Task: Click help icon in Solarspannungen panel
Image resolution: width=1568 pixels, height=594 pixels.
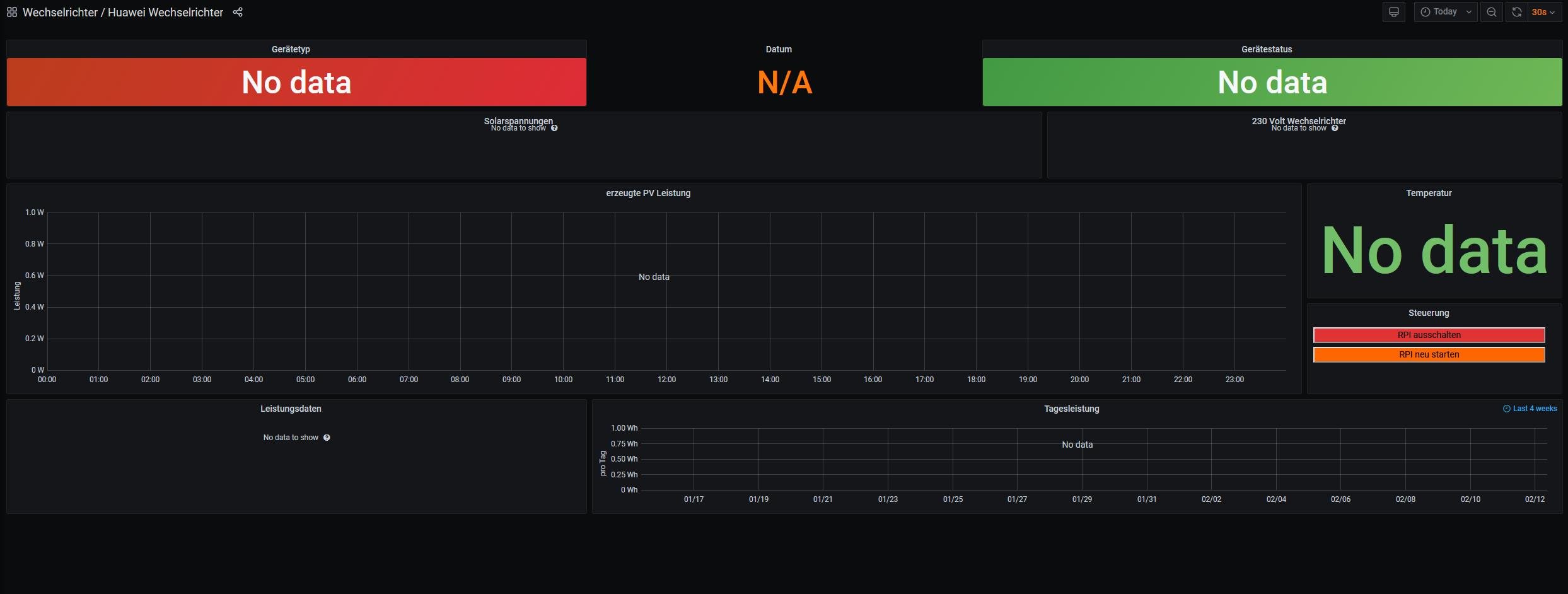Action: (x=554, y=129)
